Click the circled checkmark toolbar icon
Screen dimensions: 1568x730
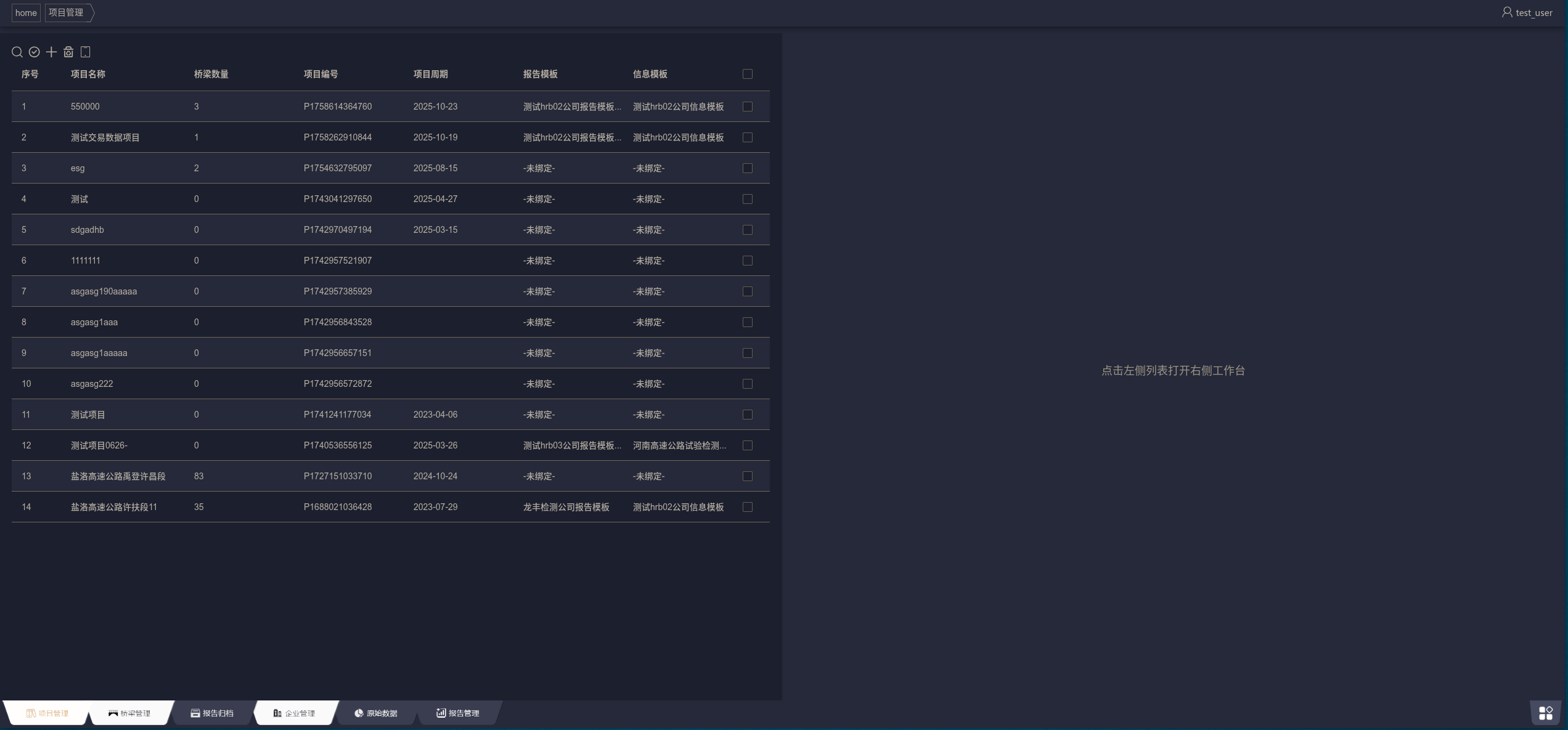point(35,52)
